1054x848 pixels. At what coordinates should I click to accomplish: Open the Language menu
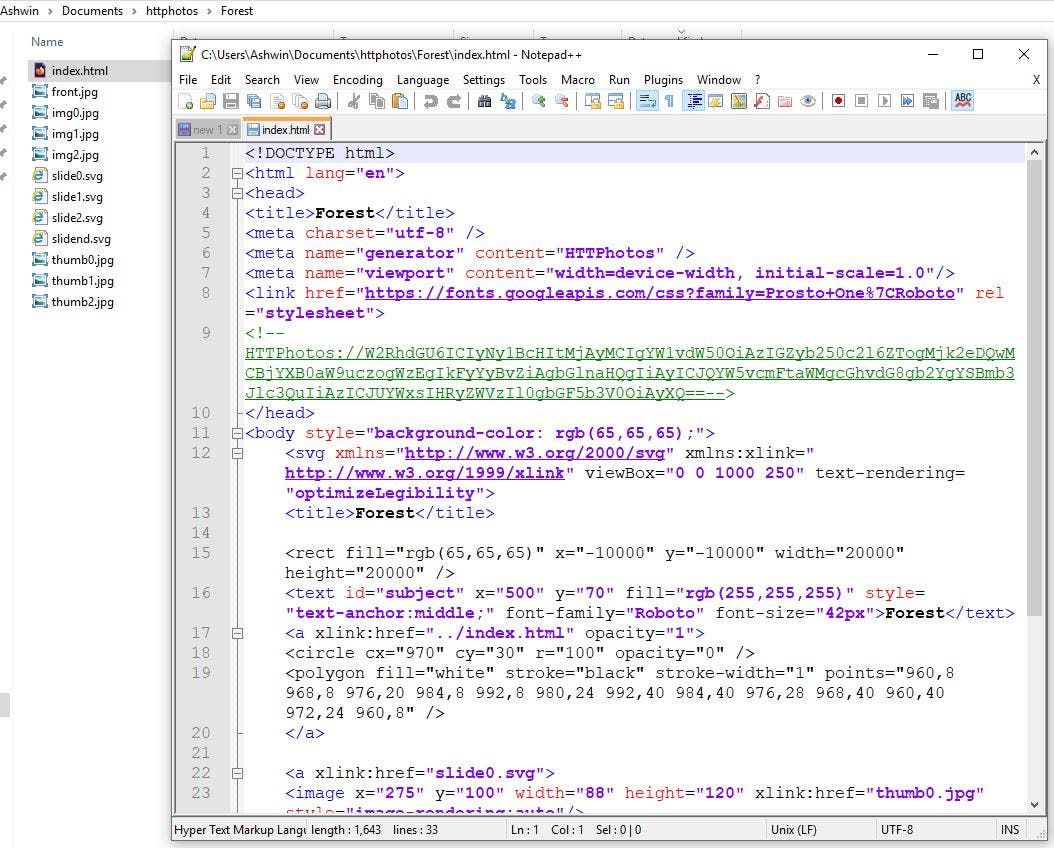coord(423,80)
